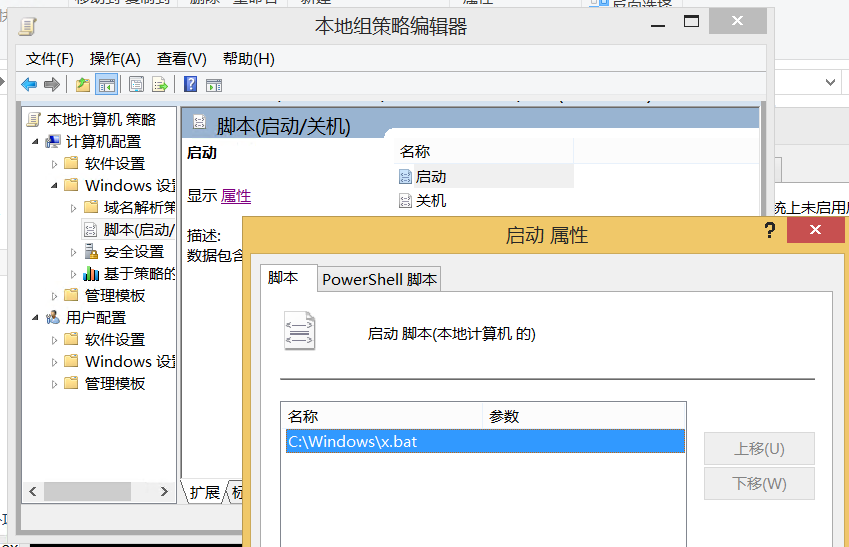Screen dimensions: 849x547
Task: Click the Forward arrow in the toolbar
Action: (x=51, y=85)
